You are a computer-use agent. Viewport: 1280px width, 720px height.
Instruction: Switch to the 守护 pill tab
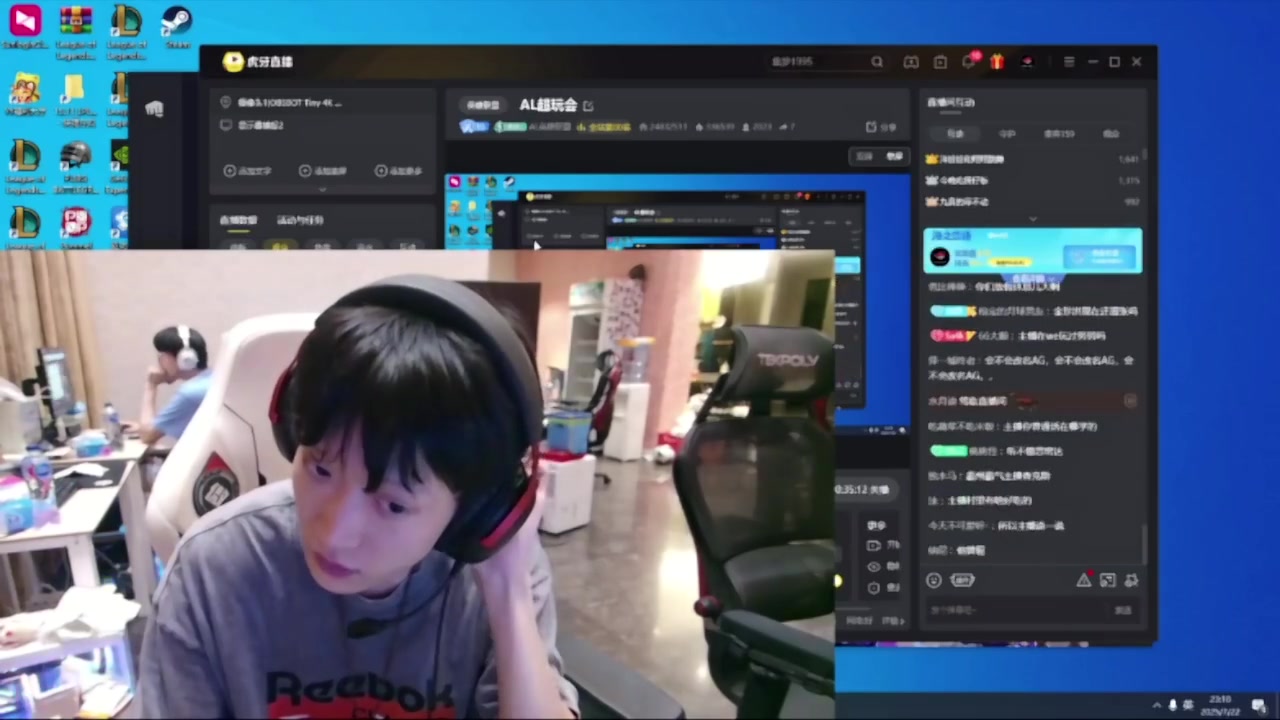point(1007,133)
